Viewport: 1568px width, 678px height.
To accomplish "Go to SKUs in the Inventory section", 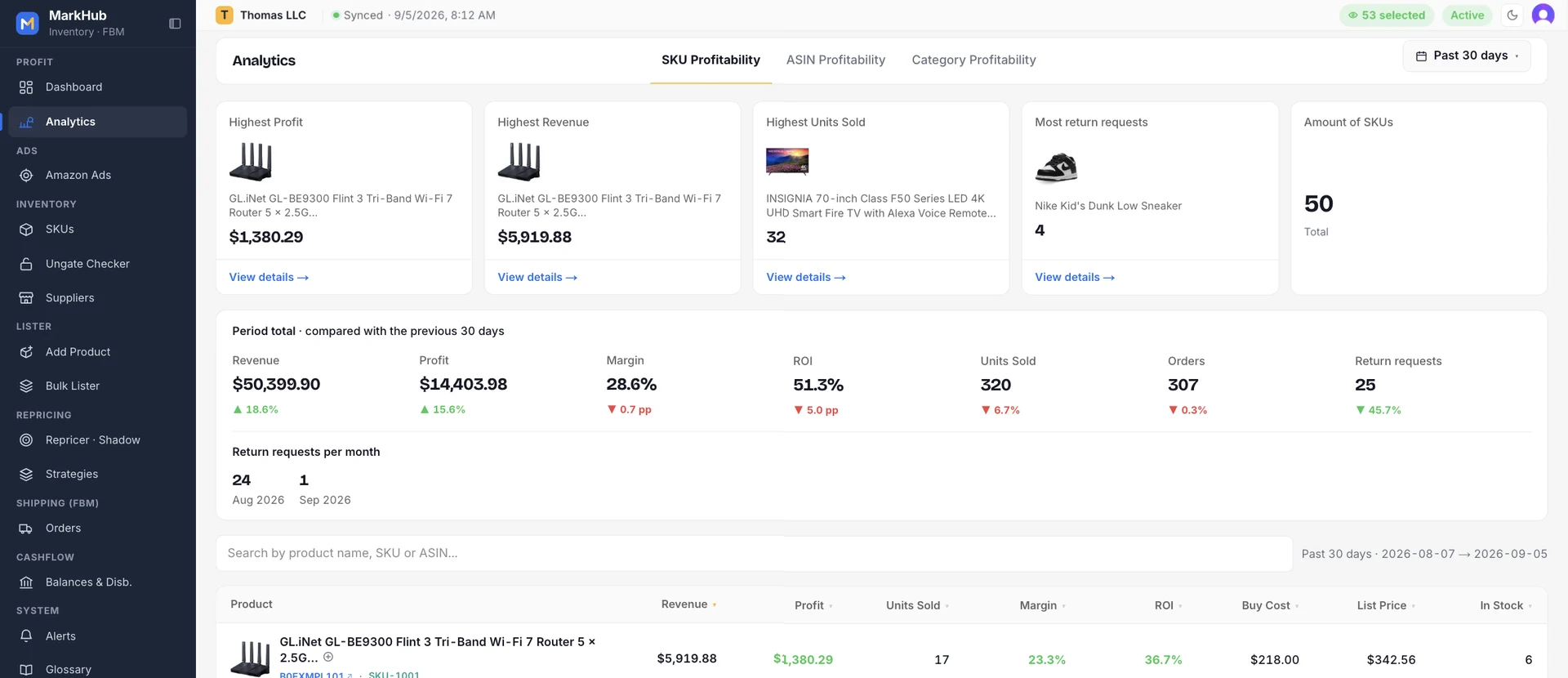I will [x=97, y=230].
